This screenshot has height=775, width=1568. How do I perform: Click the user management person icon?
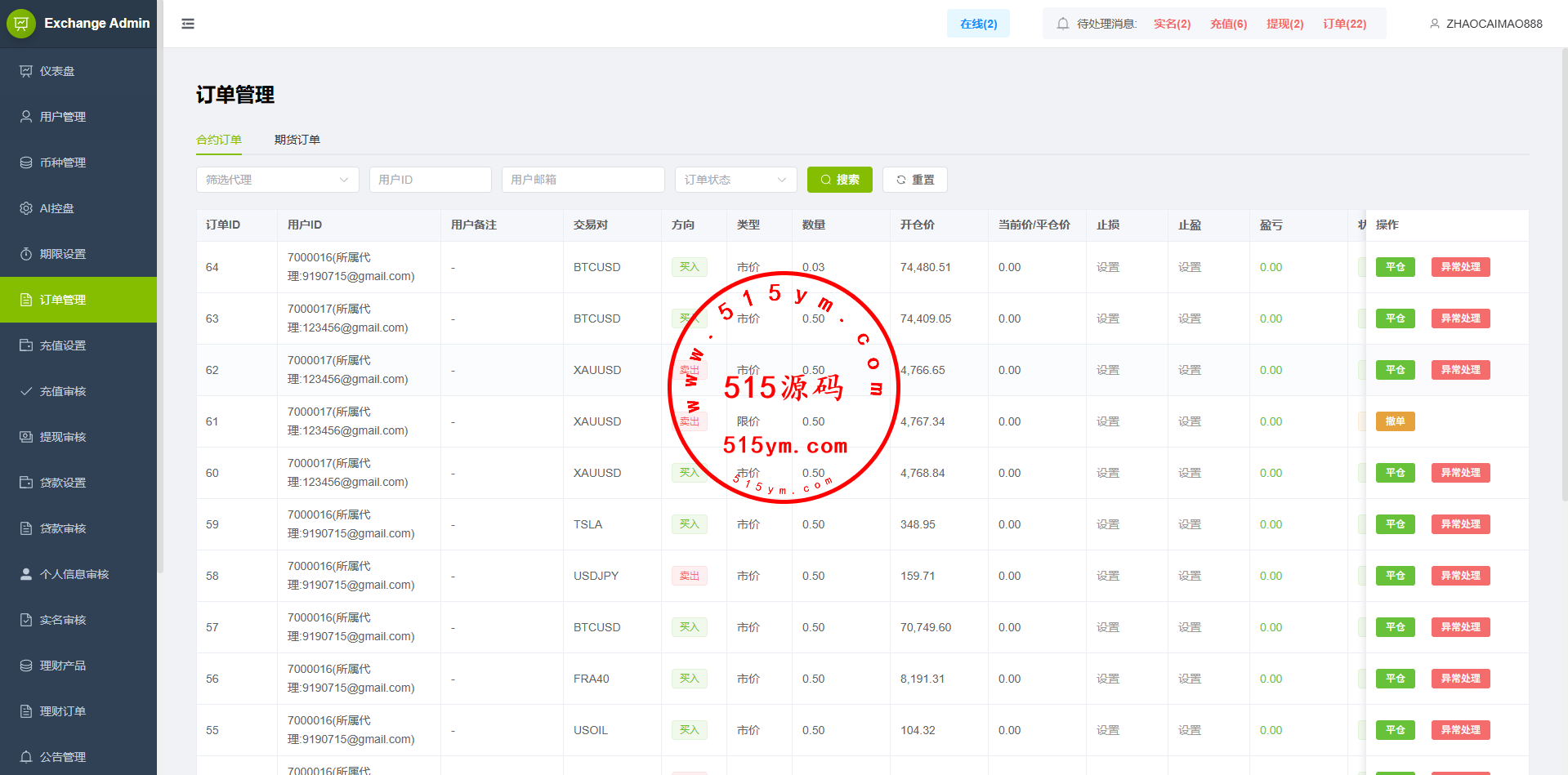[x=26, y=117]
